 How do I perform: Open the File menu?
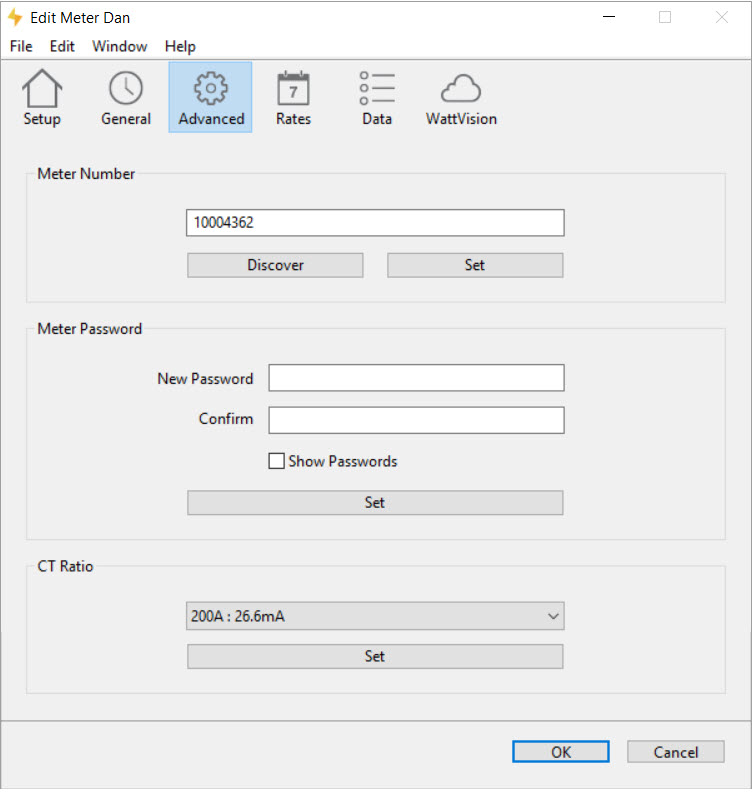pyautogui.click(x=21, y=46)
